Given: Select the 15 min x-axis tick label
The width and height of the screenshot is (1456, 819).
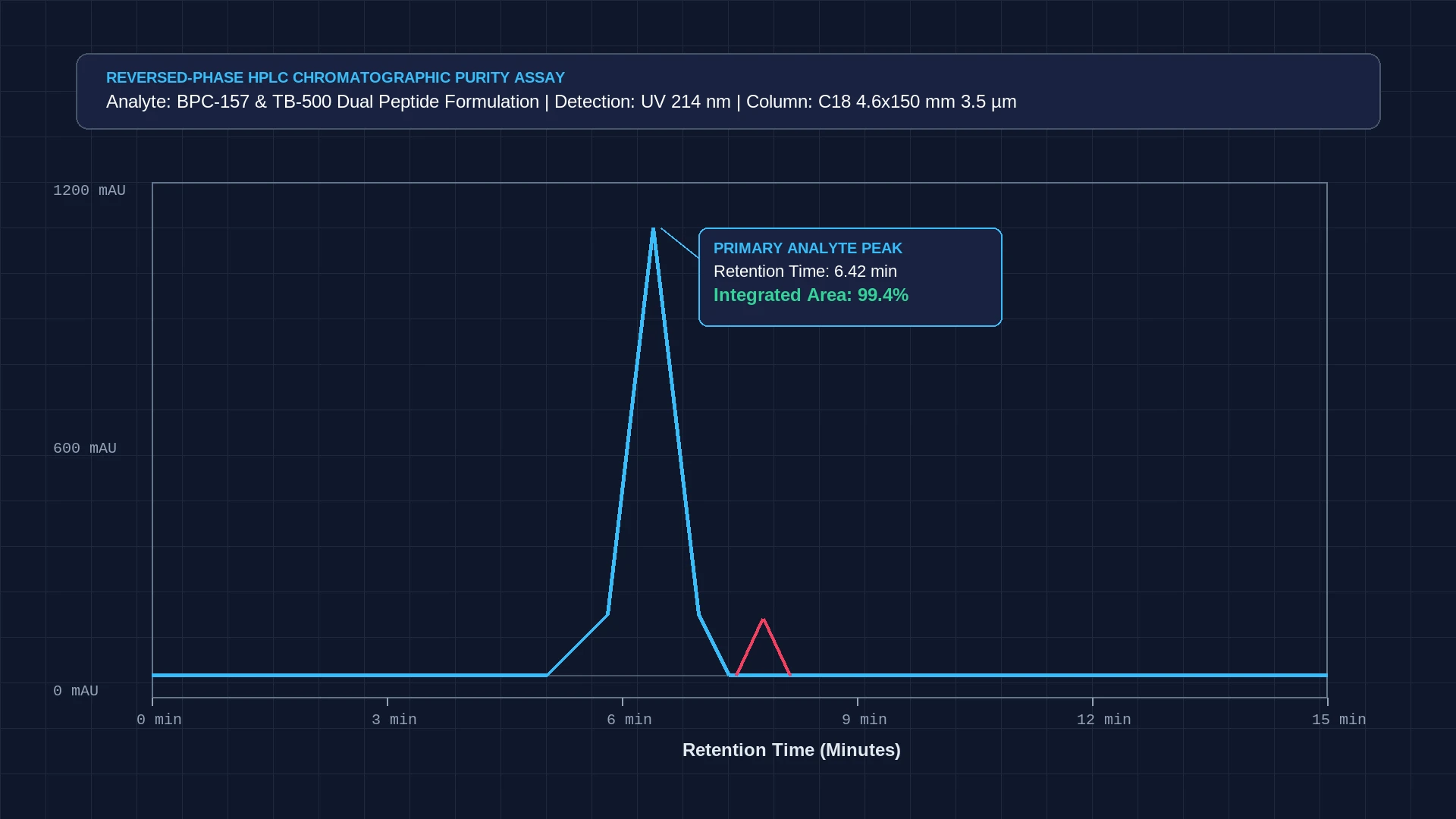Looking at the screenshot, I should click(1338, 720).
